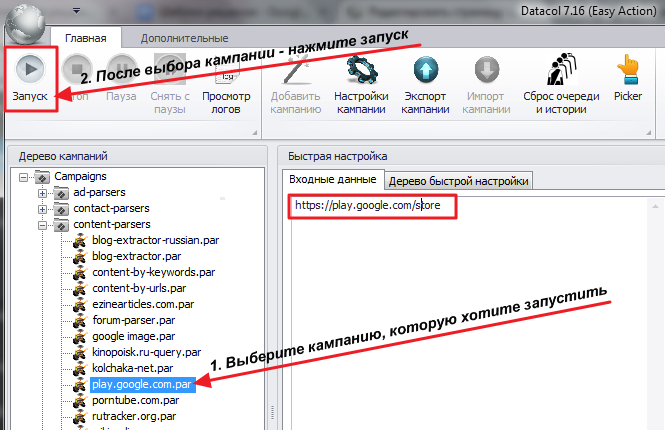Click robot icon beside forum-parser.par
The image size is (665, 430).
tap(80, 321)
